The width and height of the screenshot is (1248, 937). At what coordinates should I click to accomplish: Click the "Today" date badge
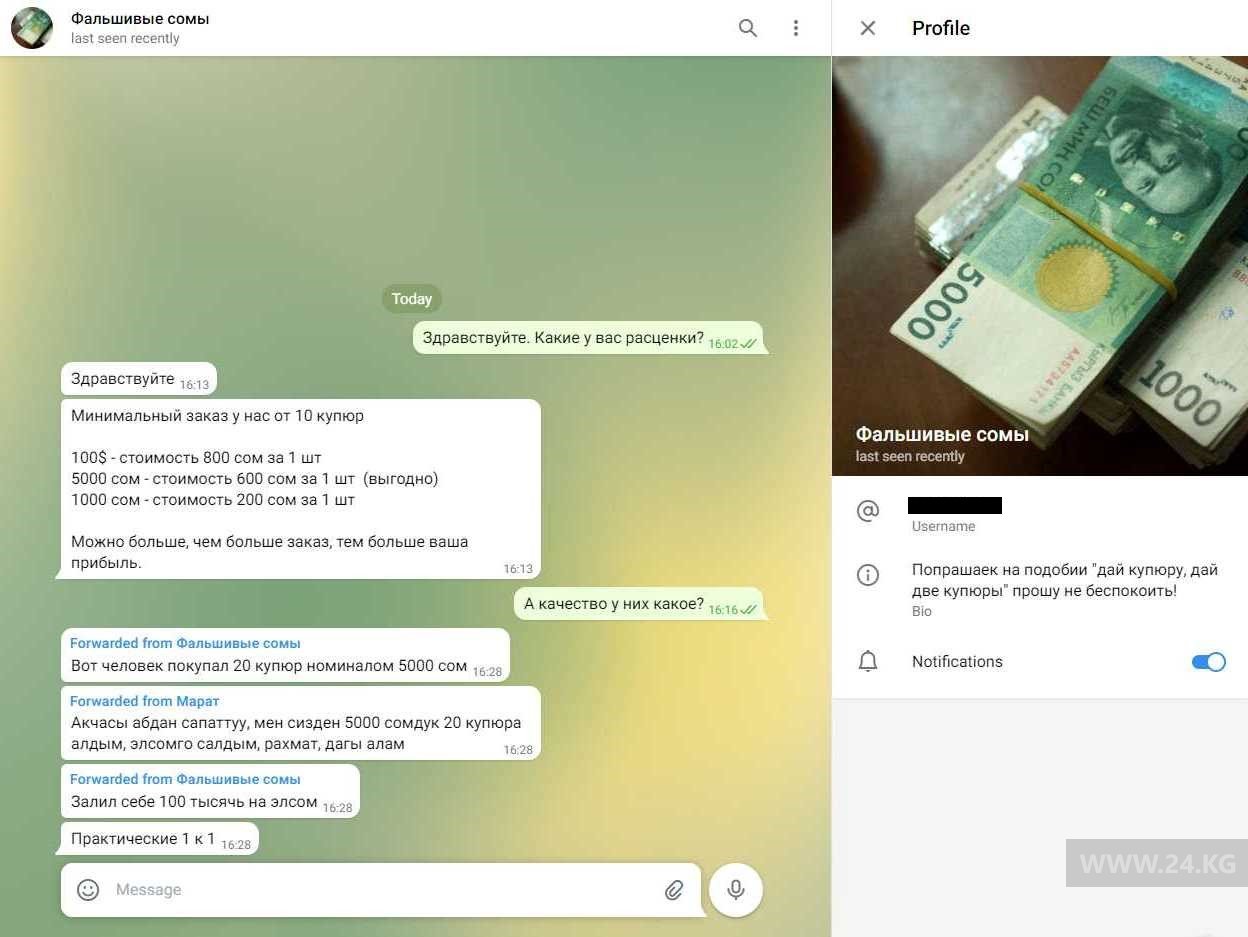click(411, 299)
